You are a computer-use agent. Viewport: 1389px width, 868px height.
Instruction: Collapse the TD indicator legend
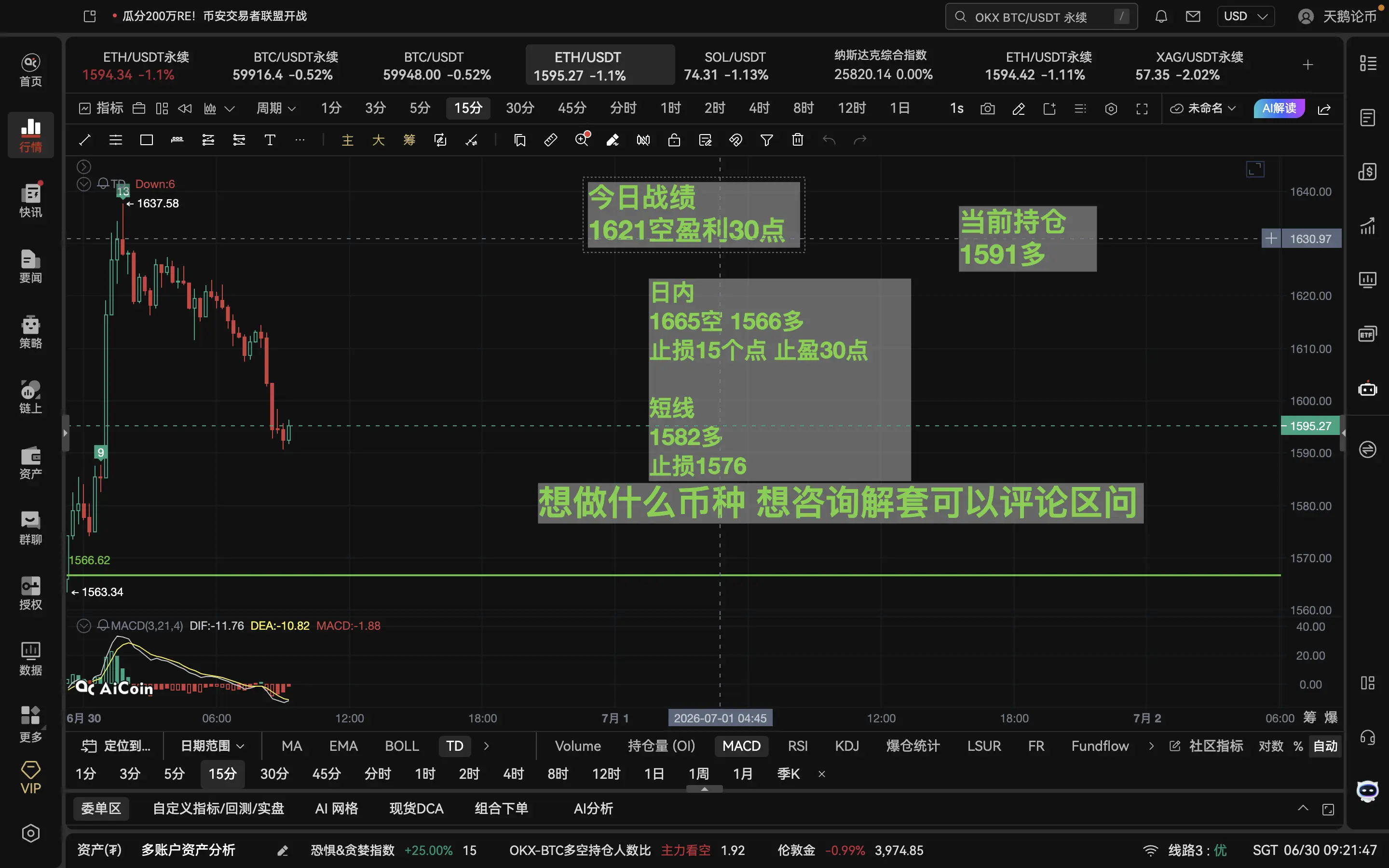pyautogui.click(x=84, y=184)
